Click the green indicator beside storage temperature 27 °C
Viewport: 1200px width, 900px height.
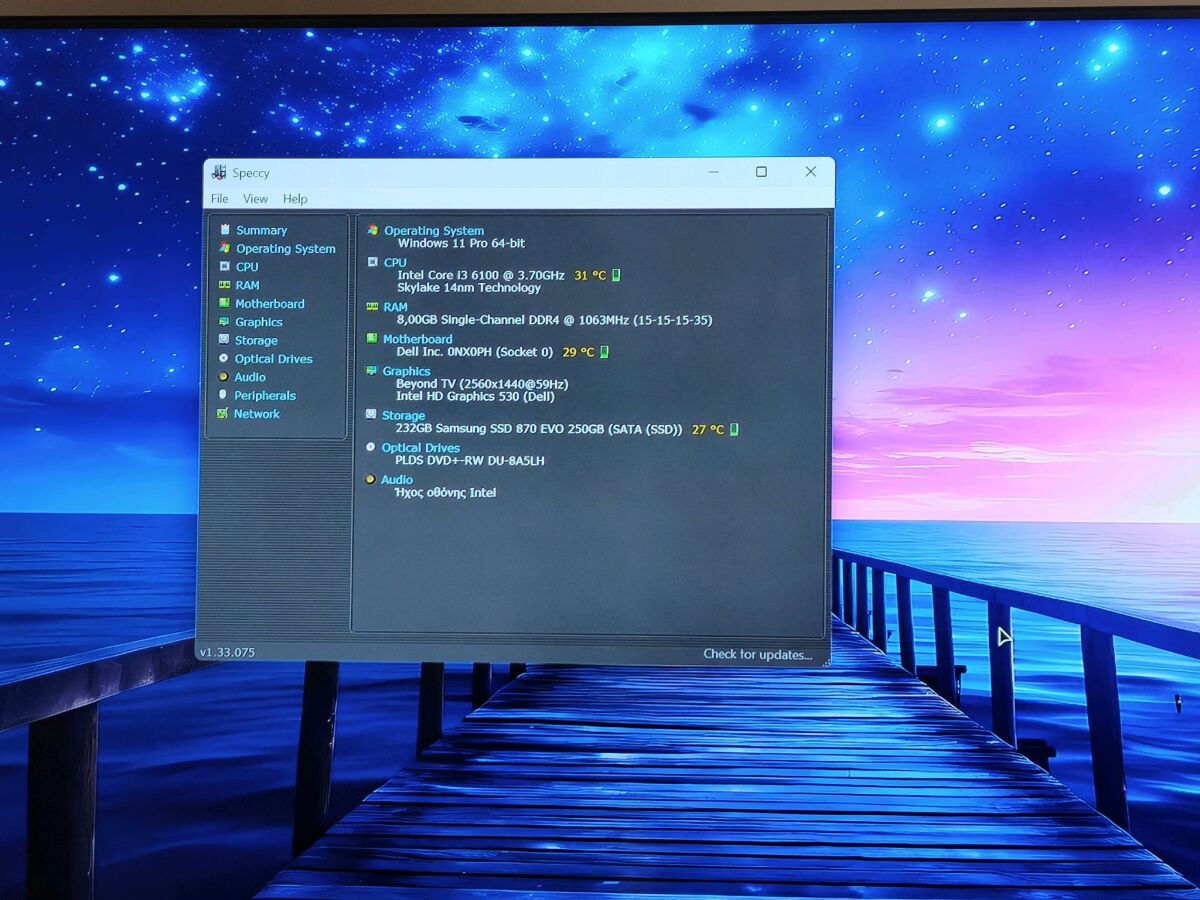734,429
